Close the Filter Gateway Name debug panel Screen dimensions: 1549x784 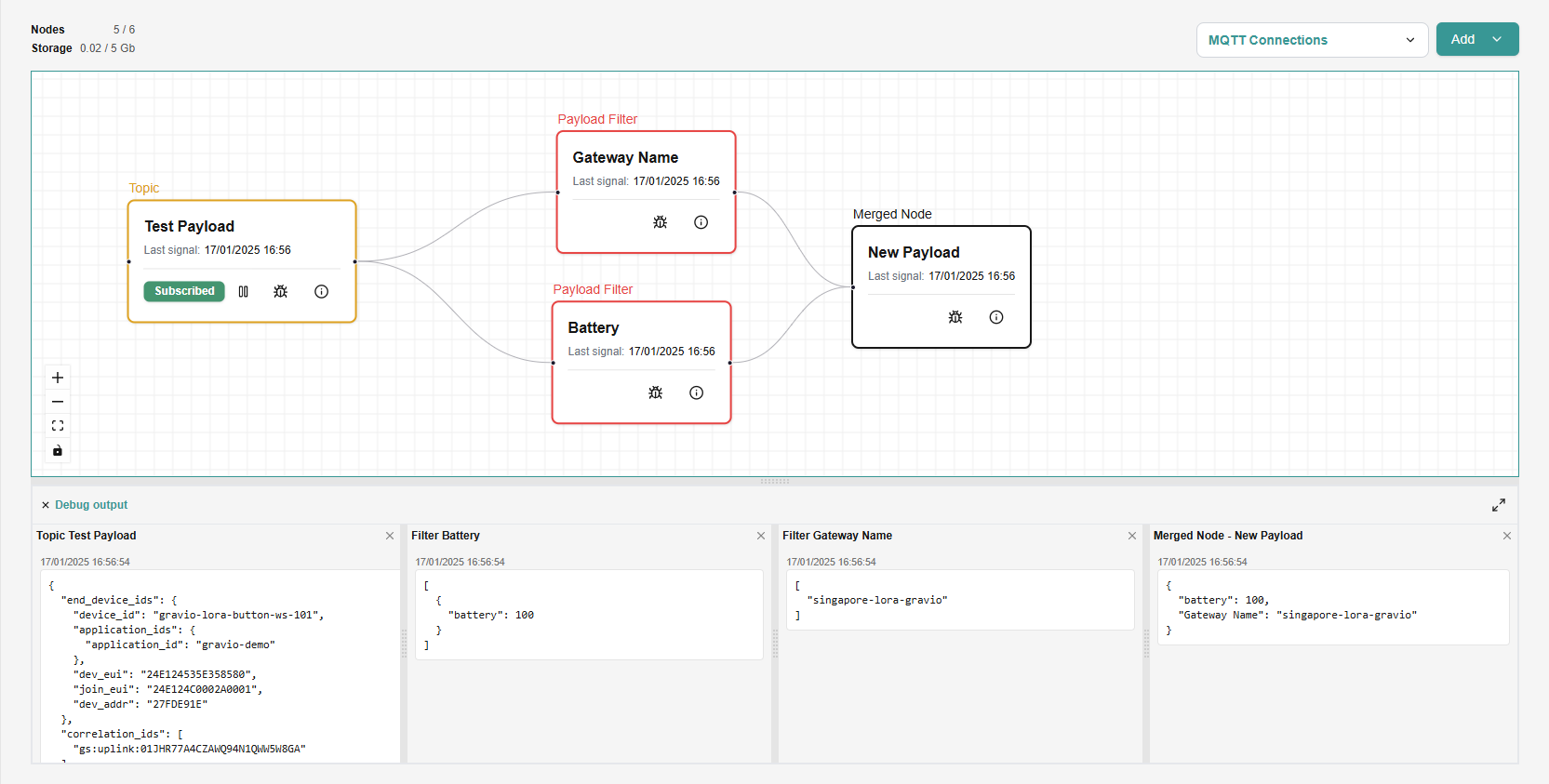pyautogui.click(x=1132, y=536)
